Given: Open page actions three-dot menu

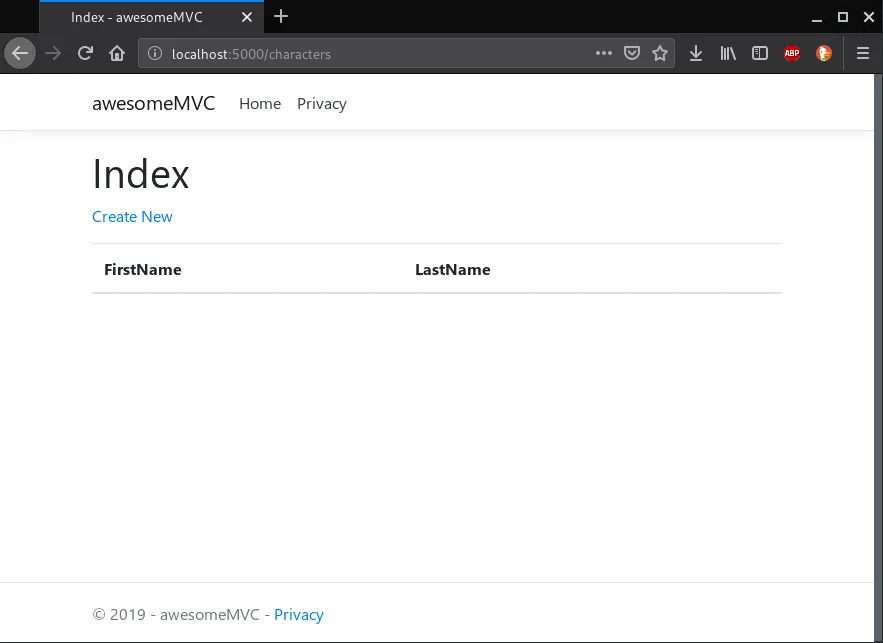Looking at the screenshot, I should coord(604,53).
